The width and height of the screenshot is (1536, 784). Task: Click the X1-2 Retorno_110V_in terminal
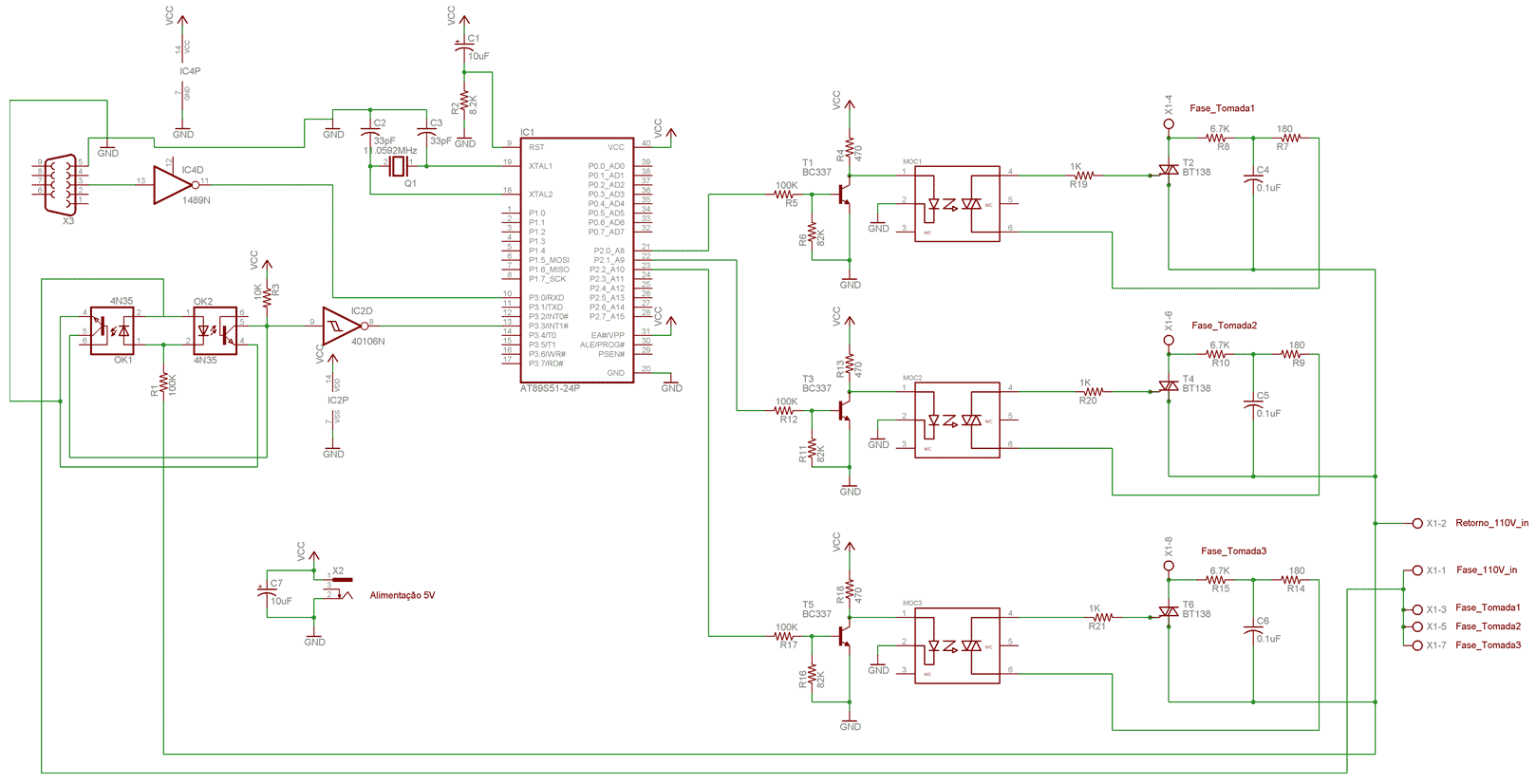point(1417,523)
